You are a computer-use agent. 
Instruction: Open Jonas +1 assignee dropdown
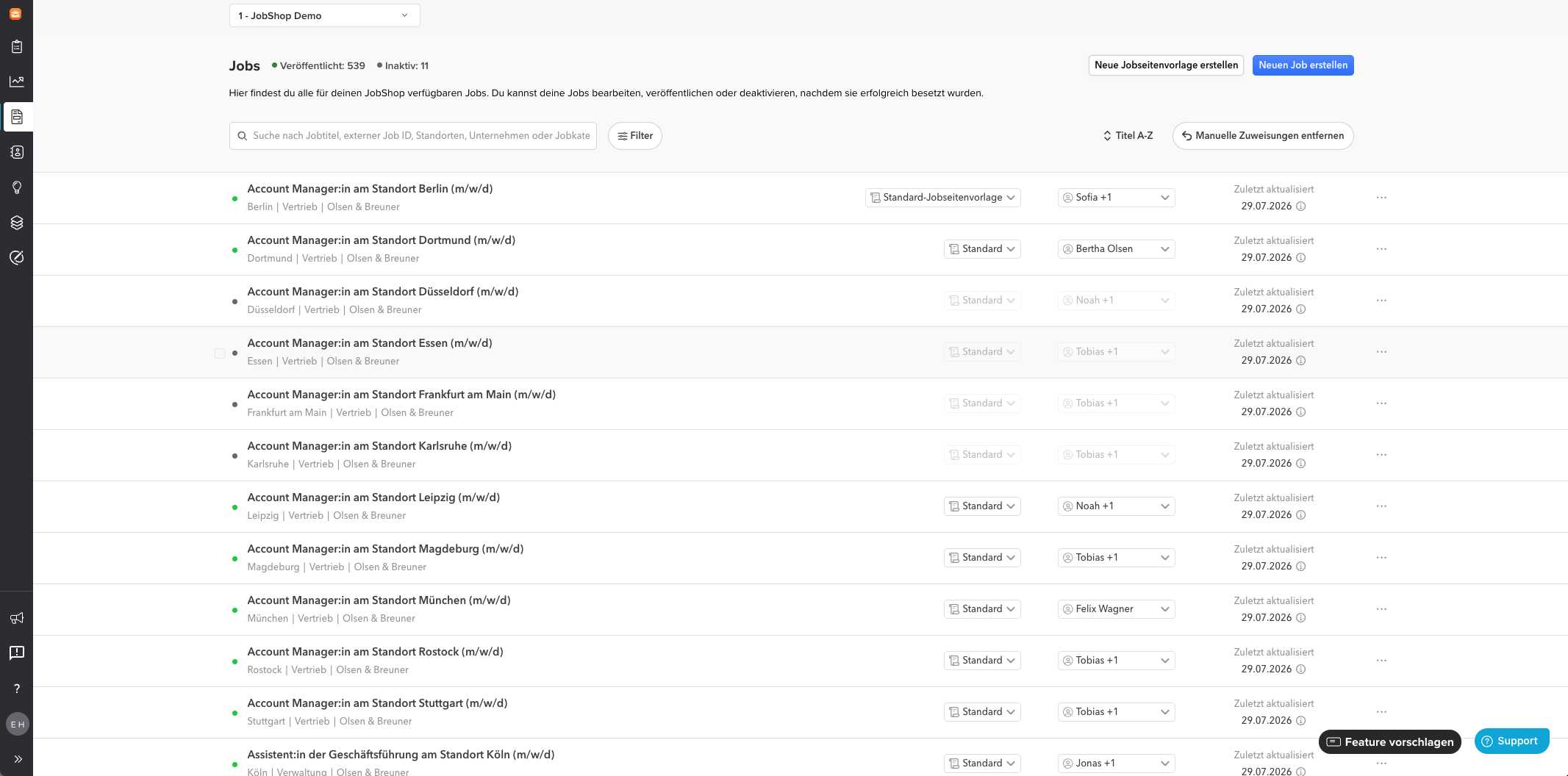(1116, 764)
